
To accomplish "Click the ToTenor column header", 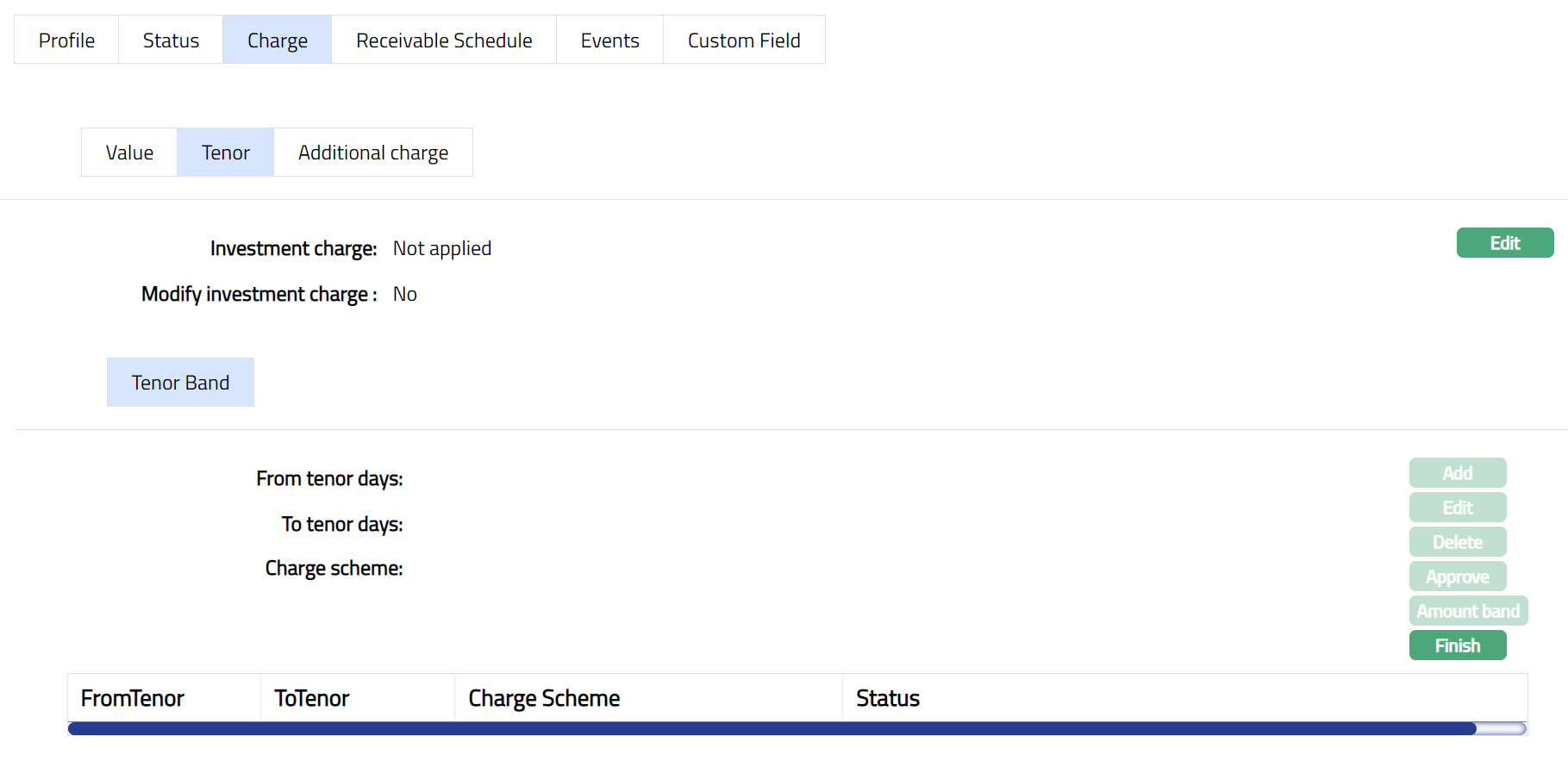I will click(311, 698).
